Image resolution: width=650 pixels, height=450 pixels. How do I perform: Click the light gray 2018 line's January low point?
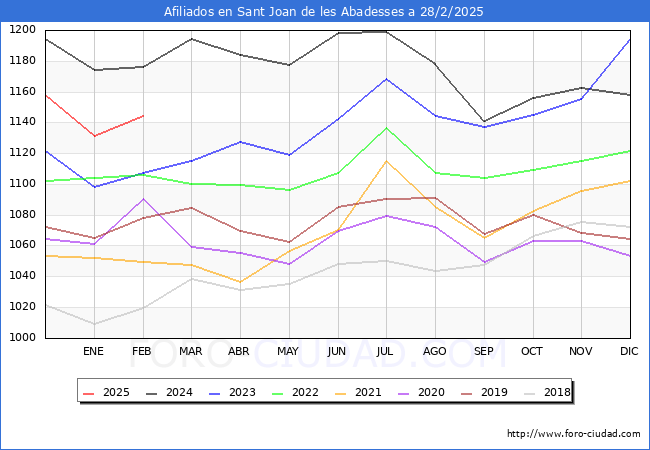[95, 324]
